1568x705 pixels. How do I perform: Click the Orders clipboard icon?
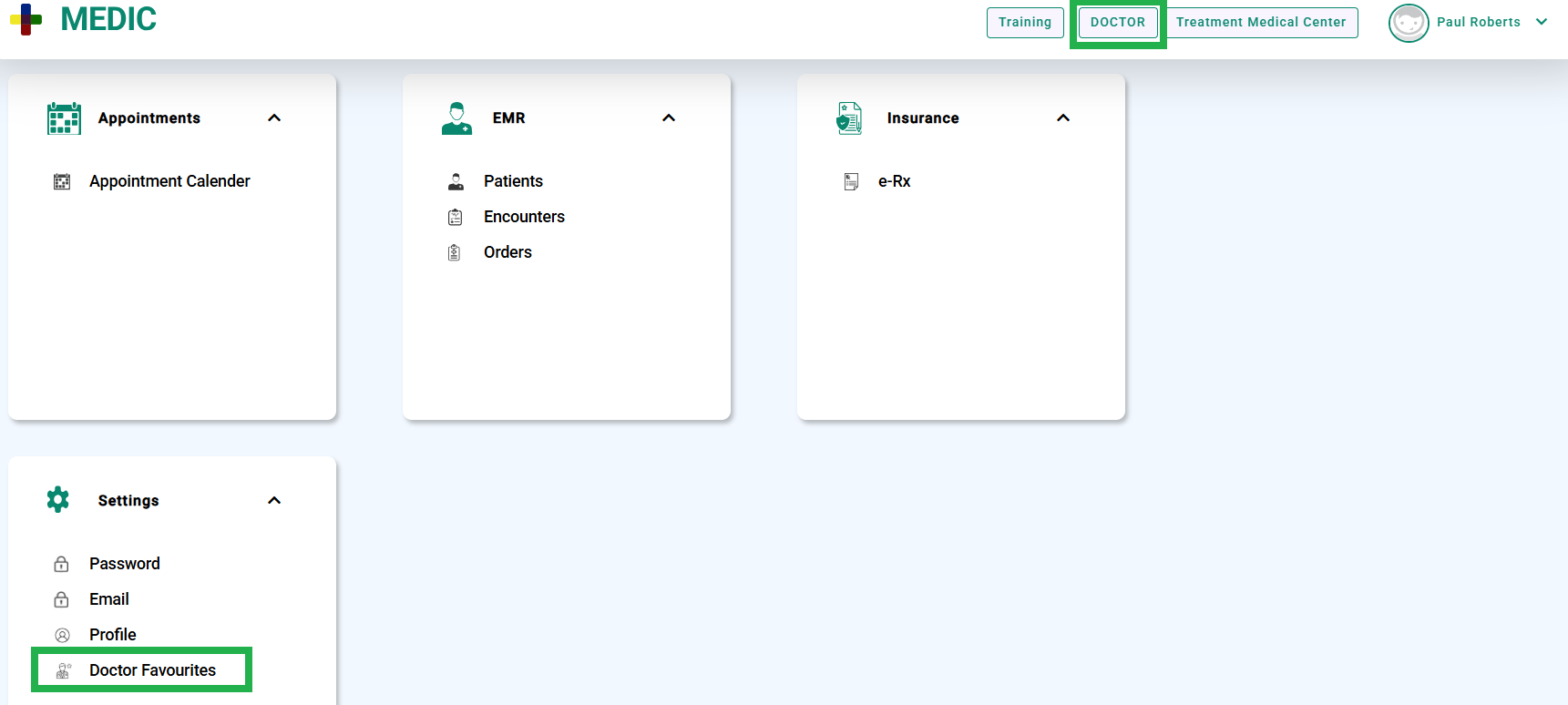point(455,252)
